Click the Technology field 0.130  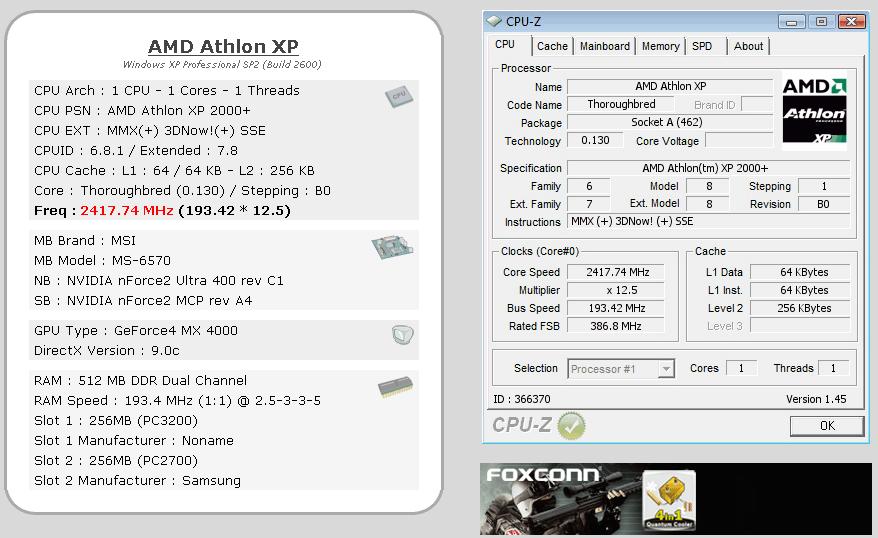click(595, 141)
